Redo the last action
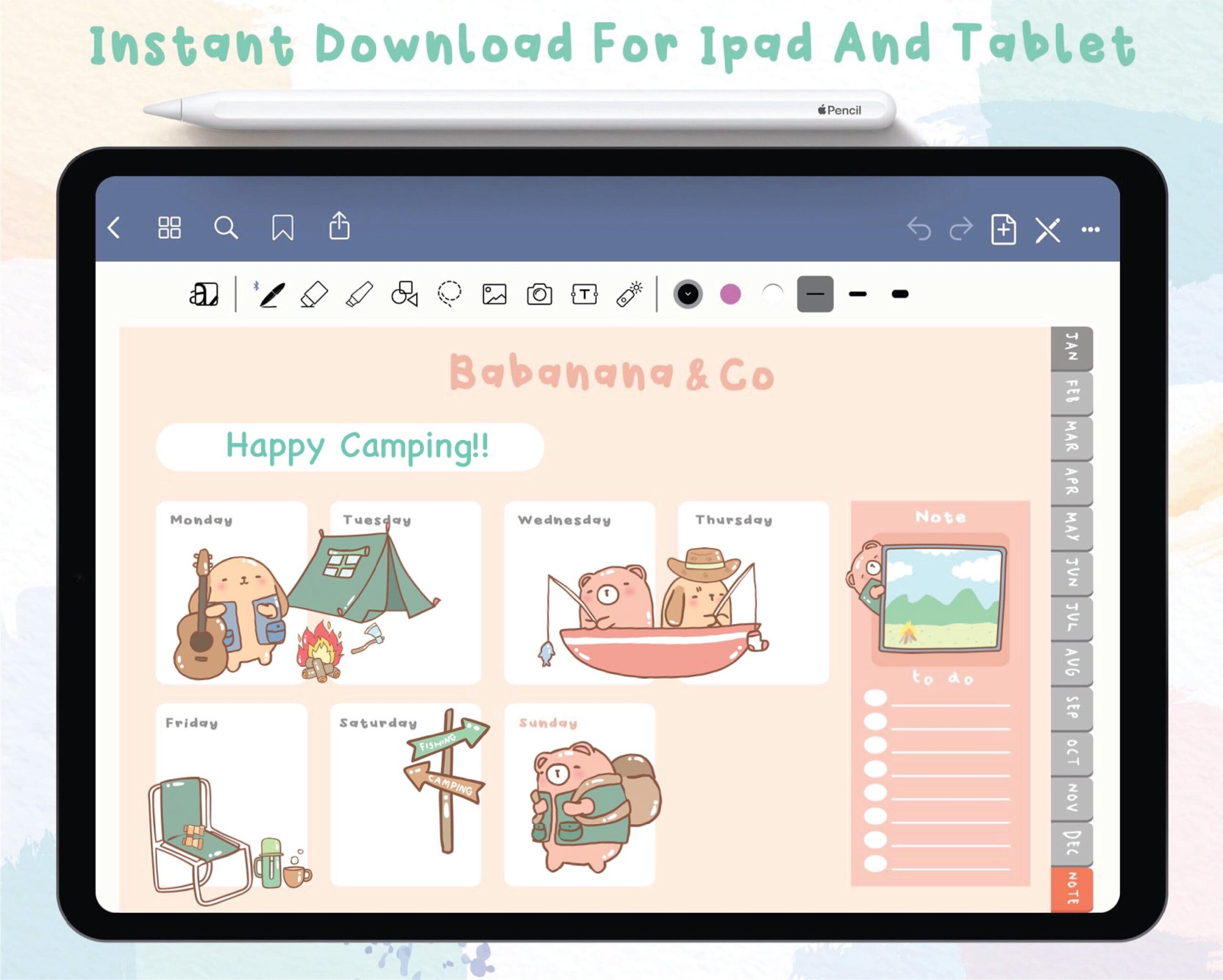Viewport: 1223px width, 980px height. click(961, 229)
